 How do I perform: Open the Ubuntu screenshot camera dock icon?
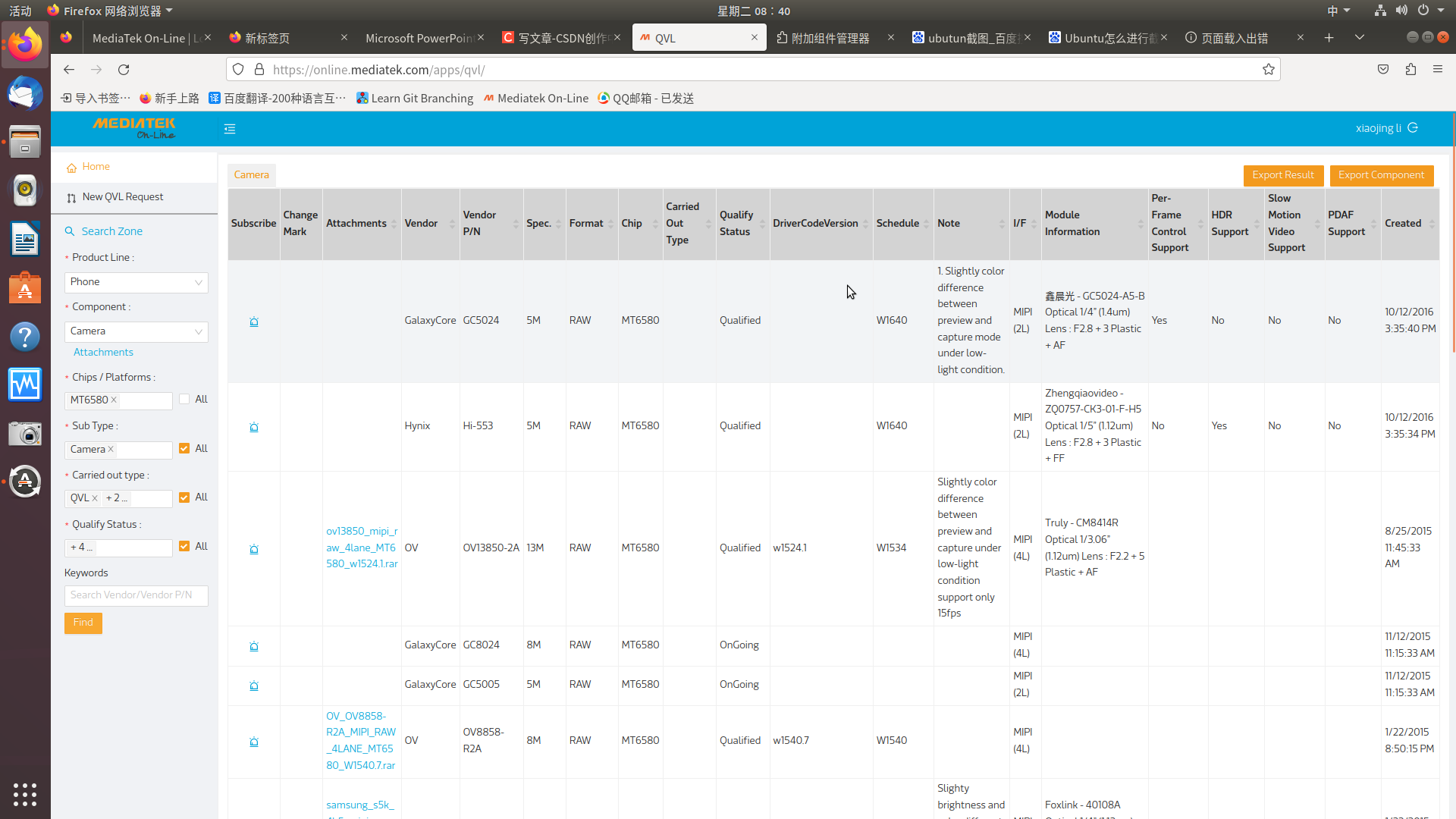point(25,434)
